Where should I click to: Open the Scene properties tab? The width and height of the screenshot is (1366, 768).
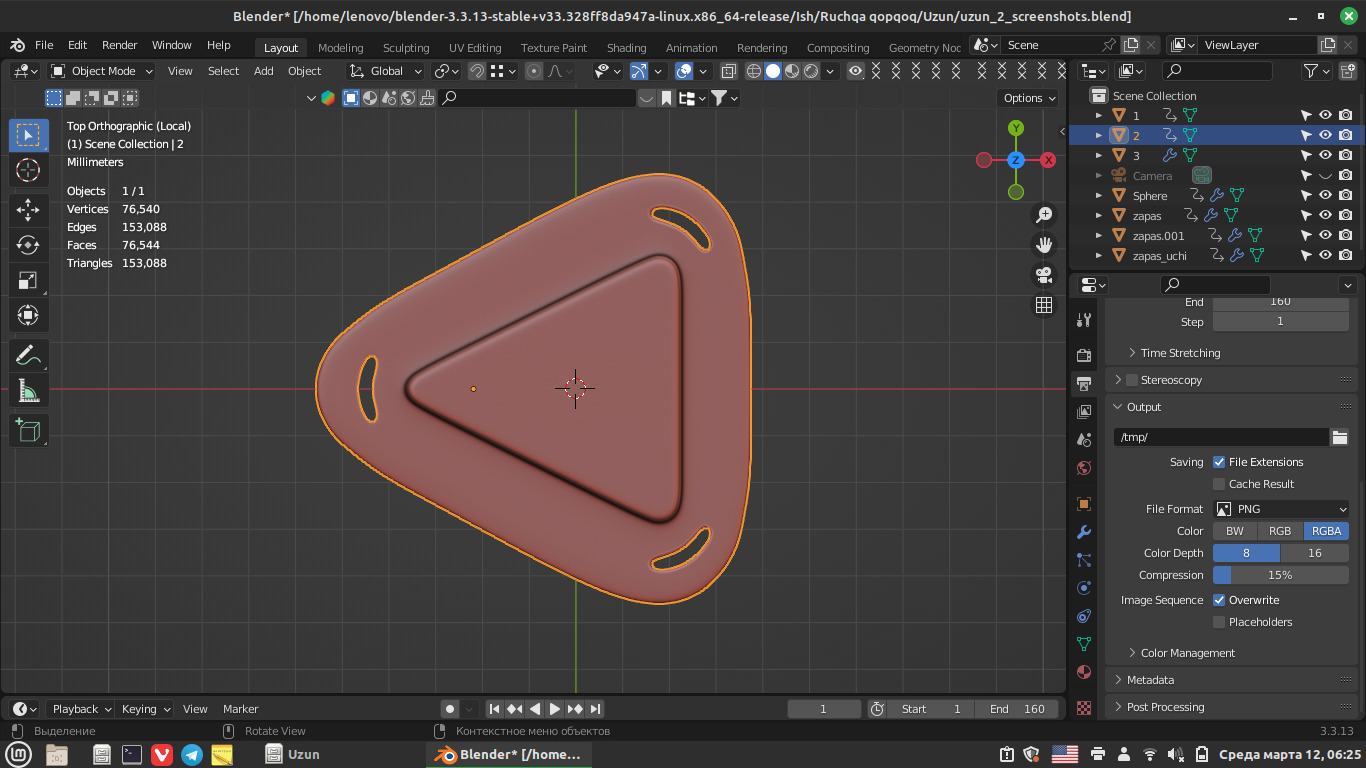[x=1084, y=440]
